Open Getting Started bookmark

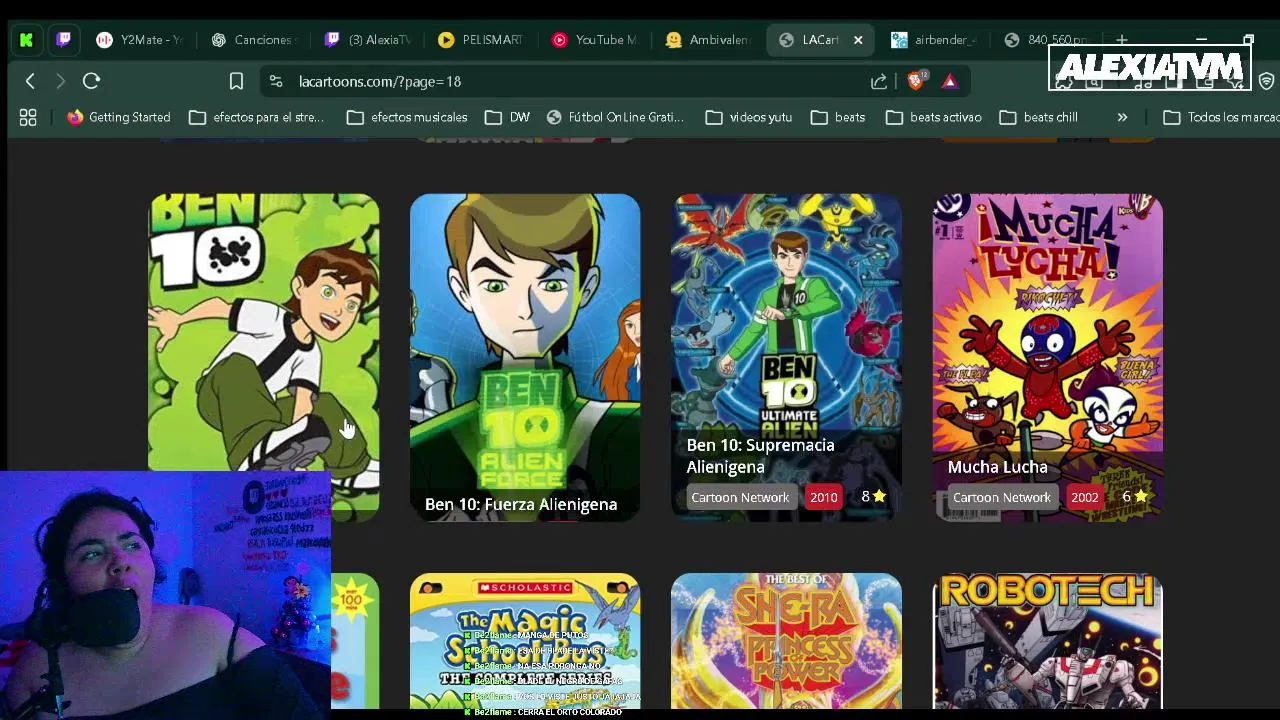tap(119, 117)
